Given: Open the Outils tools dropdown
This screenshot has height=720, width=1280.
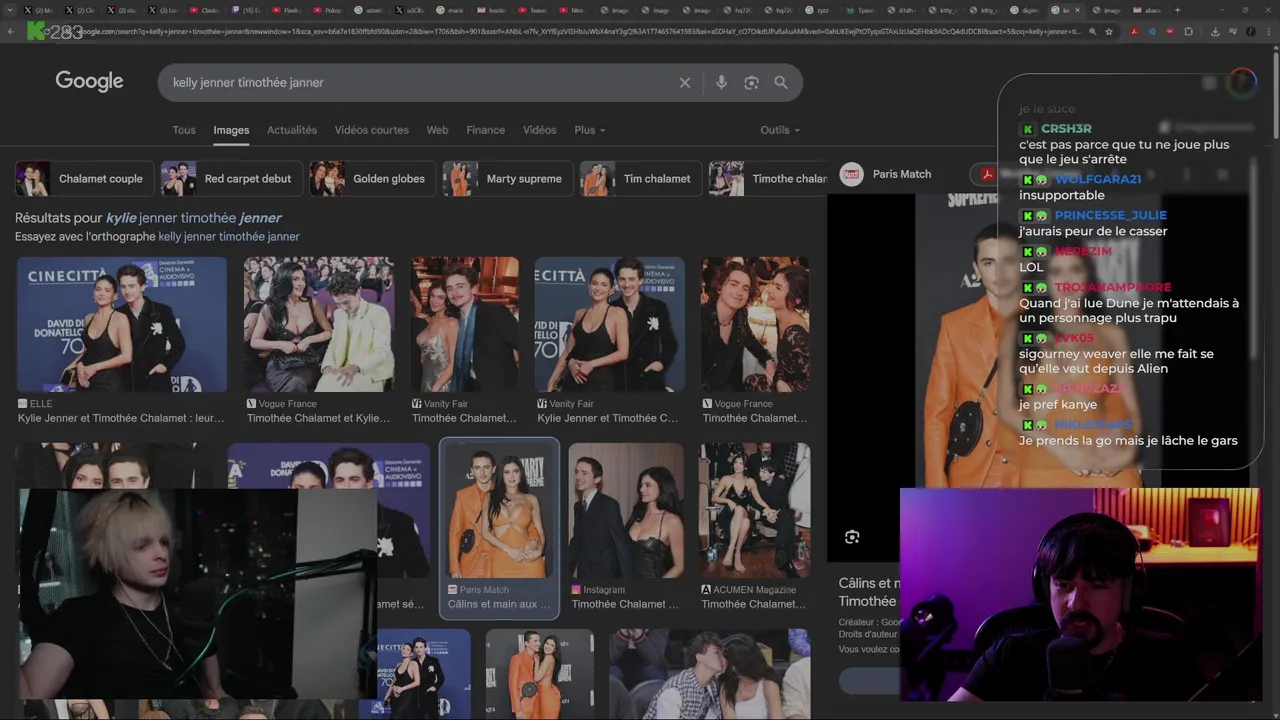Looking at the screenshot, I should coord(780,130).
